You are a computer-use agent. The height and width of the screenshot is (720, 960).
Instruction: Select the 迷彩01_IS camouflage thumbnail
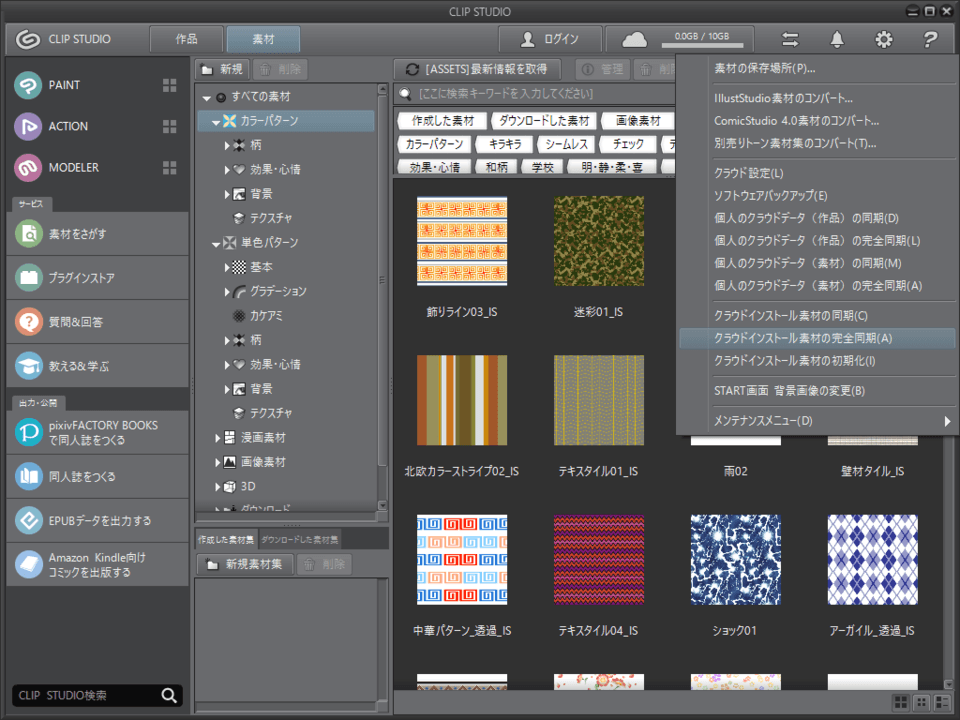click(599, 242)
